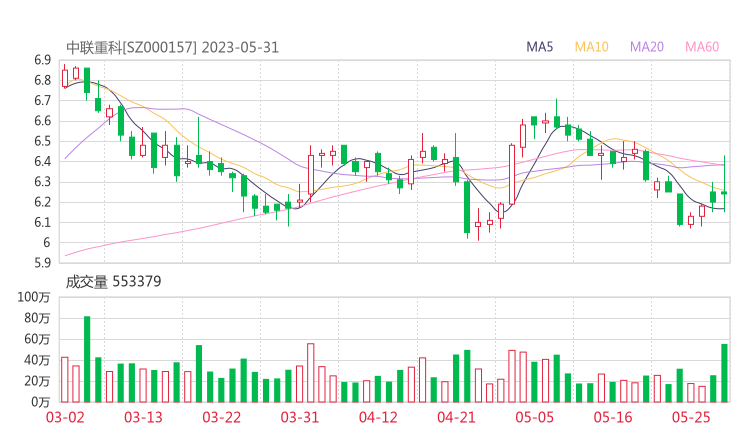Select the 03-22 date label

(x=221, y=417)
